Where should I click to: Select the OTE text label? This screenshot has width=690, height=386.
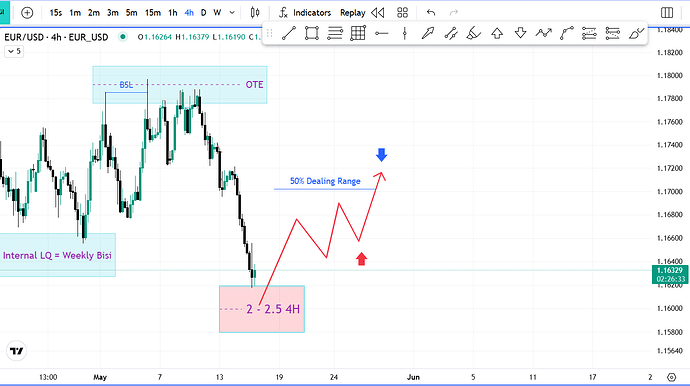click(254, 85)
